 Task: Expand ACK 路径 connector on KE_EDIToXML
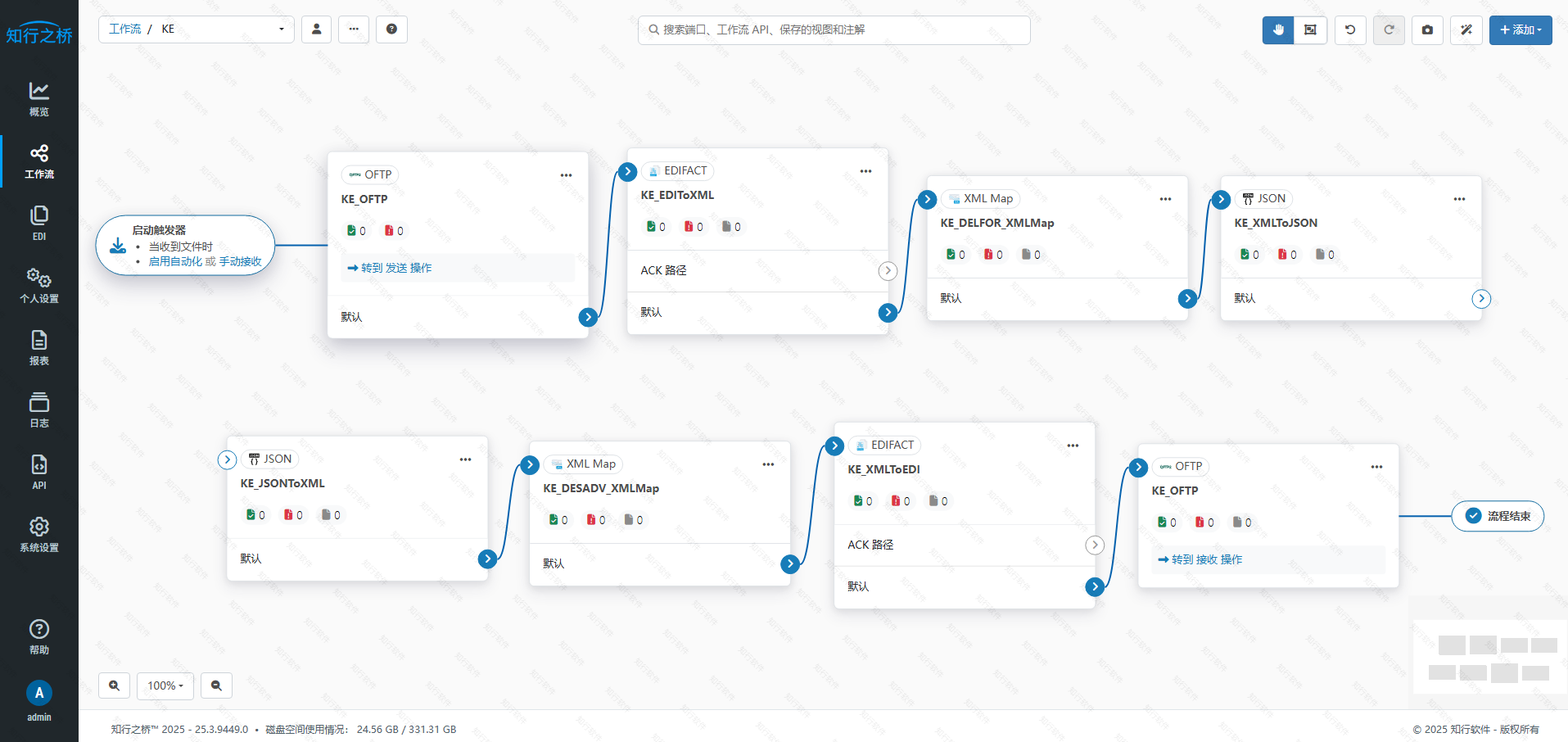pos(888,271)
